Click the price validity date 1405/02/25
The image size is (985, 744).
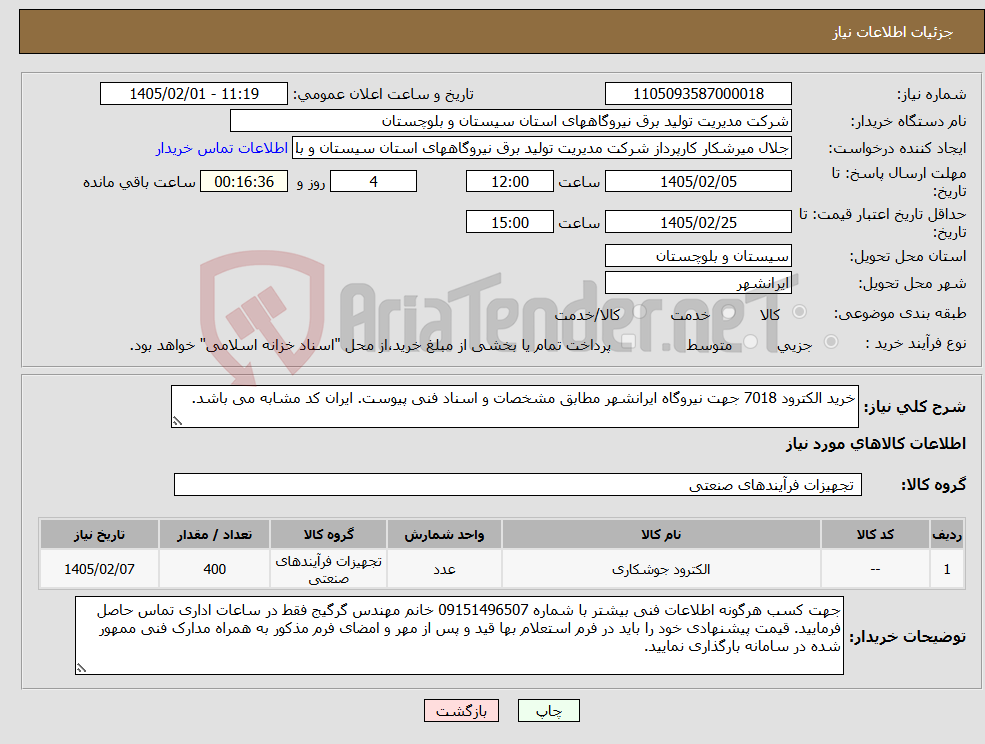pyautogui.click(x=698, y=222)
